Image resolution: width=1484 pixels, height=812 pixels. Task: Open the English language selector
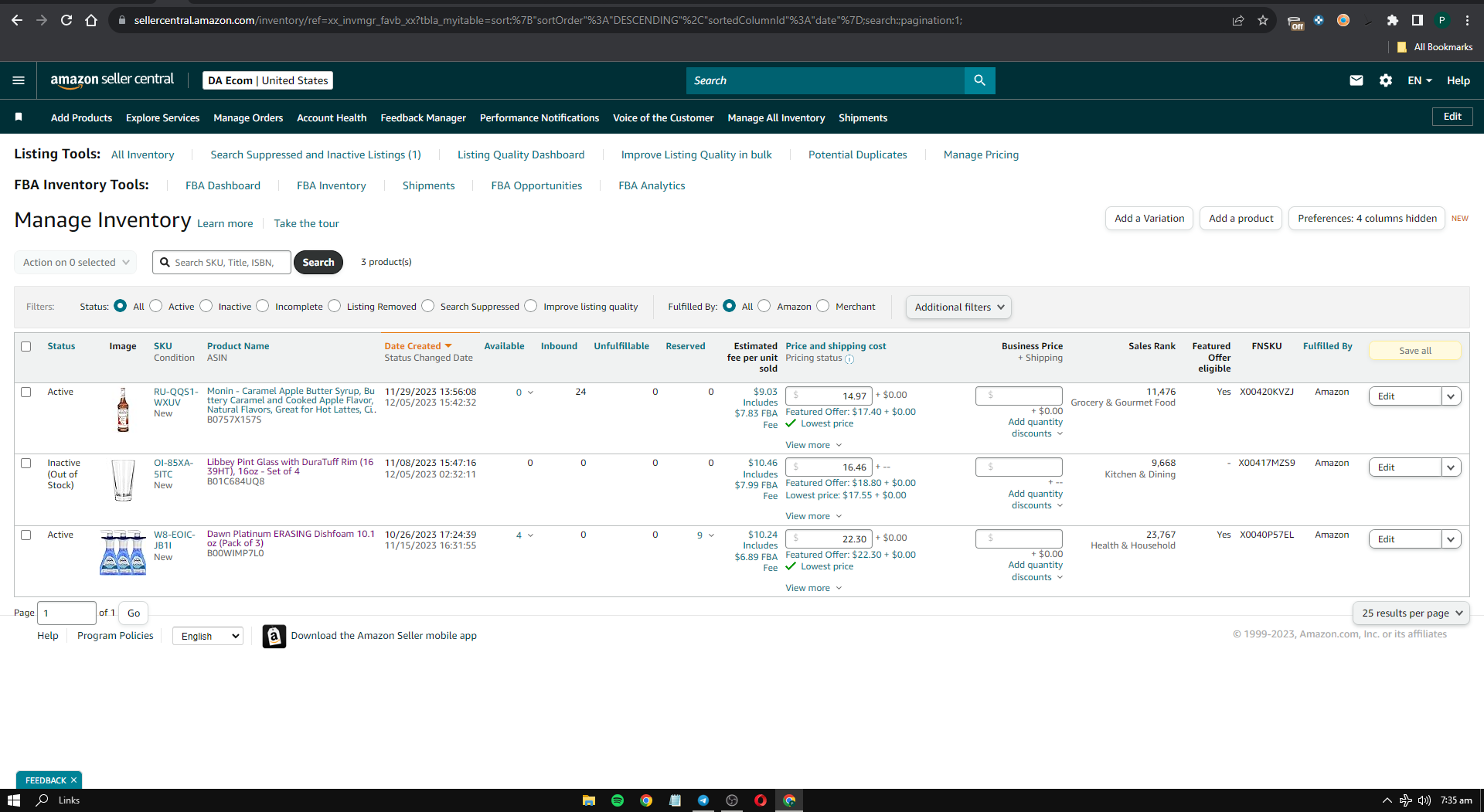coord(208,636)
